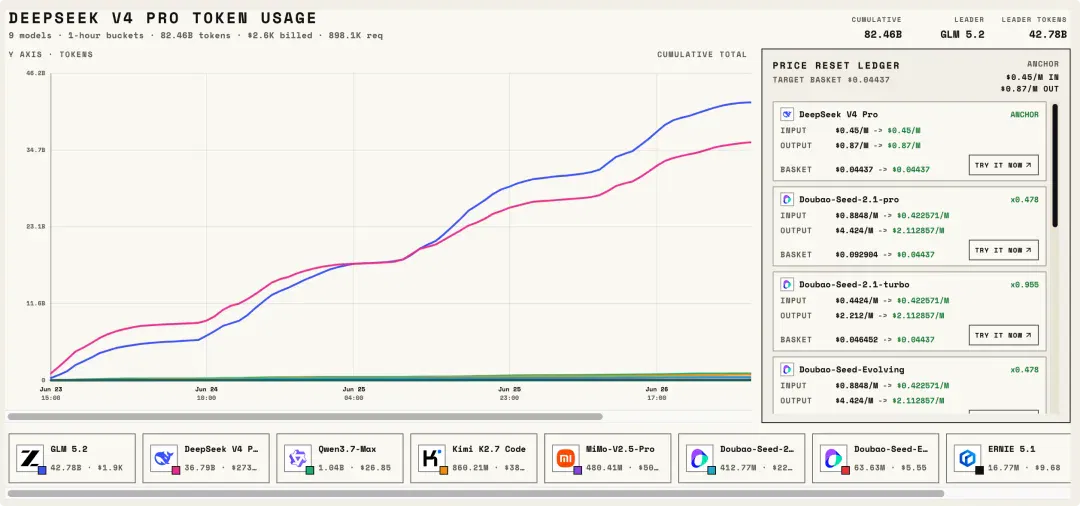Click the Price Reset Ledger heading
The image size is (1080, 506).
coord(836,65)
